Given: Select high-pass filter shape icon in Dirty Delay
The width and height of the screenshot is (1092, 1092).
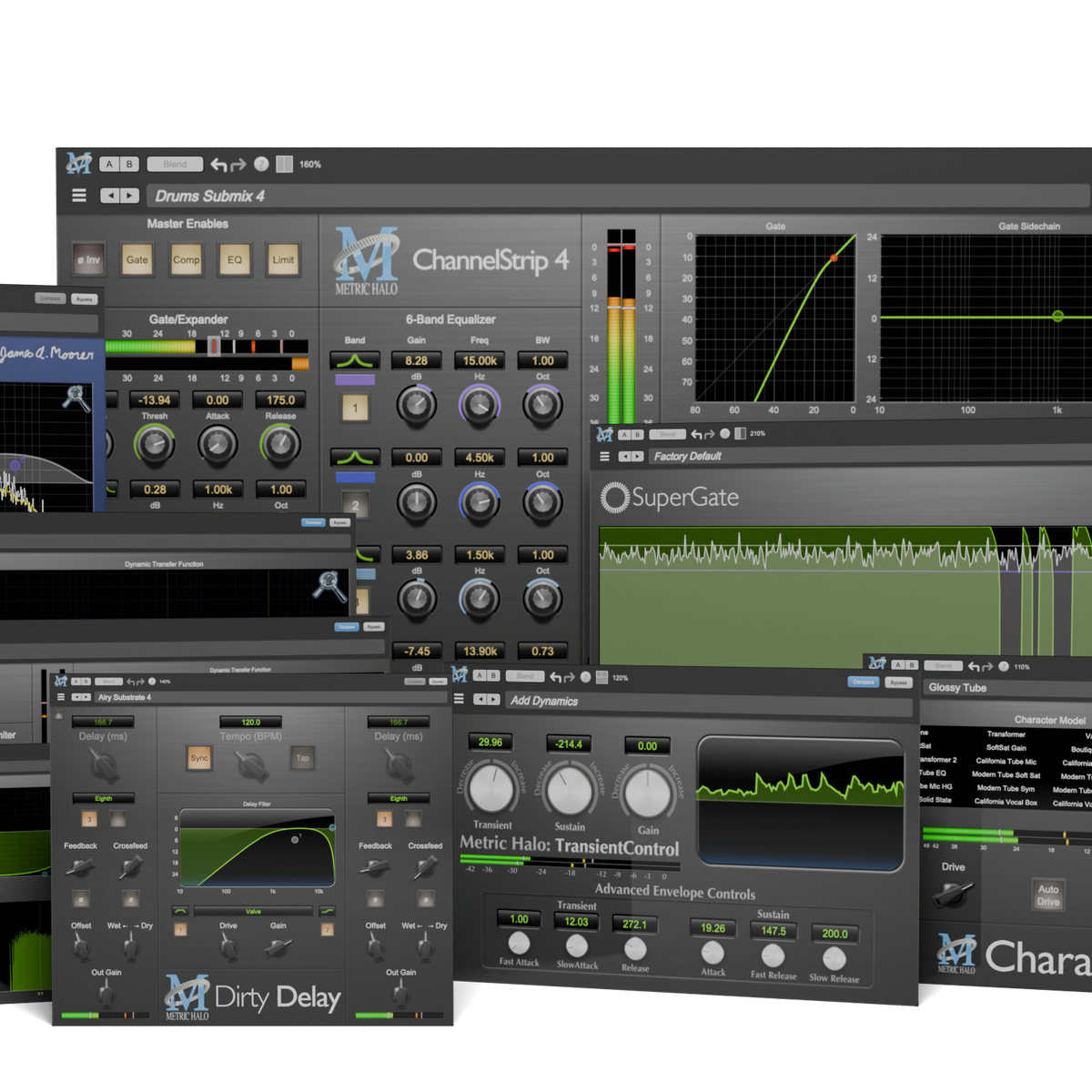Looking at the screenshot, I should point(180,911).
